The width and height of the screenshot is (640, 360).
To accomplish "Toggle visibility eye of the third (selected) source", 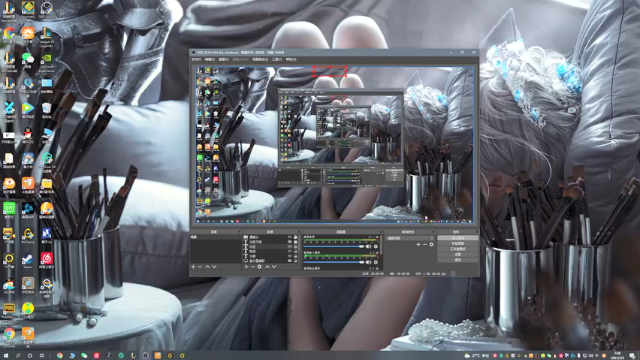I will click(290, 247).
